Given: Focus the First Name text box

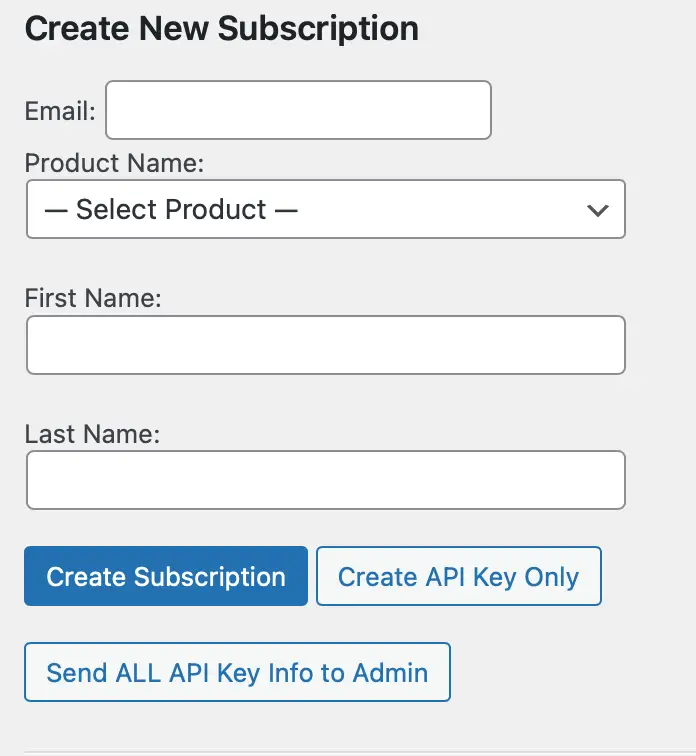Looking at the screenshot, I should click(325, 345).
